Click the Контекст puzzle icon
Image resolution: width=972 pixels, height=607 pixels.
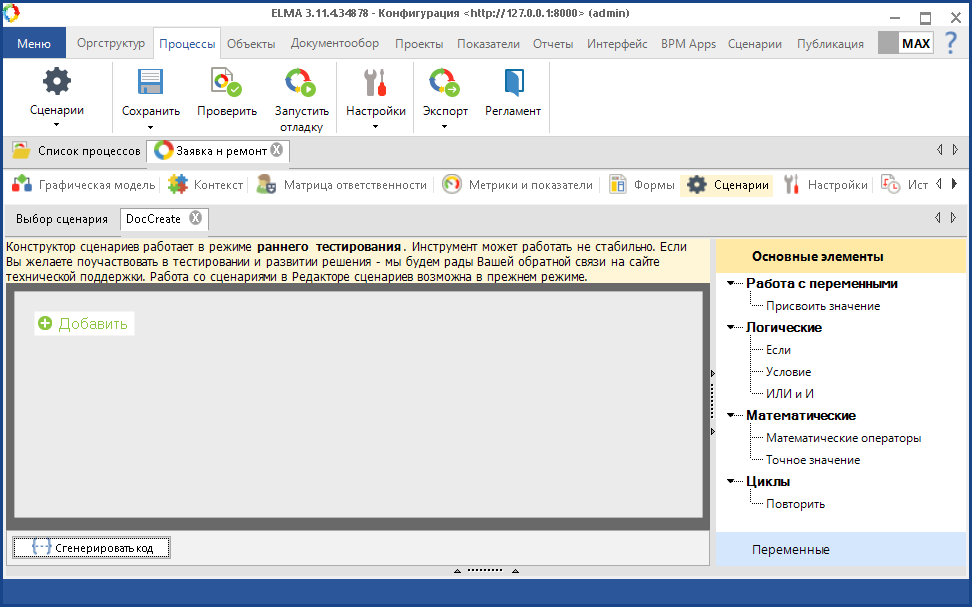178,184
